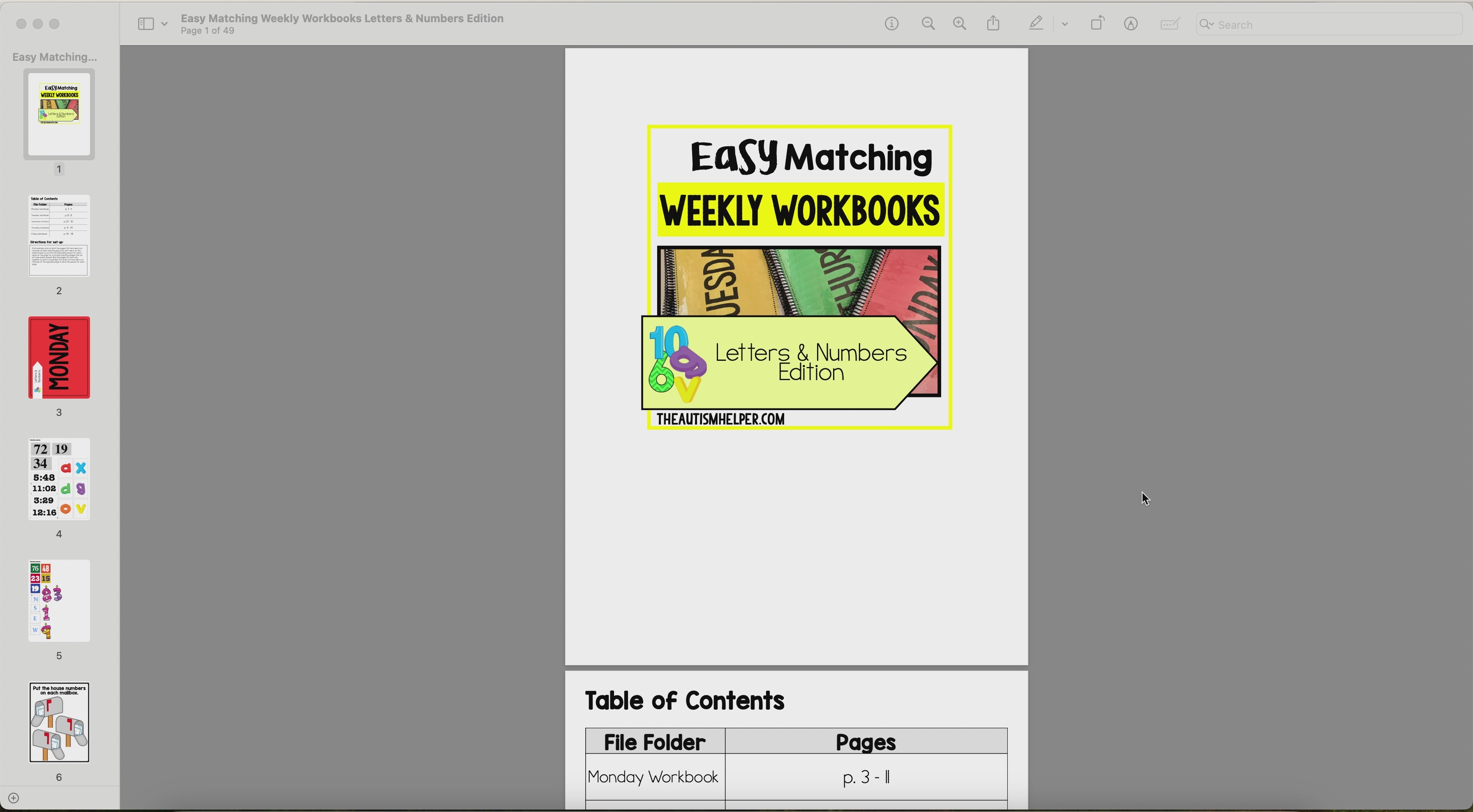1473x812 pixels.
Task: Enter full screen with the green button
Action: 55,23
